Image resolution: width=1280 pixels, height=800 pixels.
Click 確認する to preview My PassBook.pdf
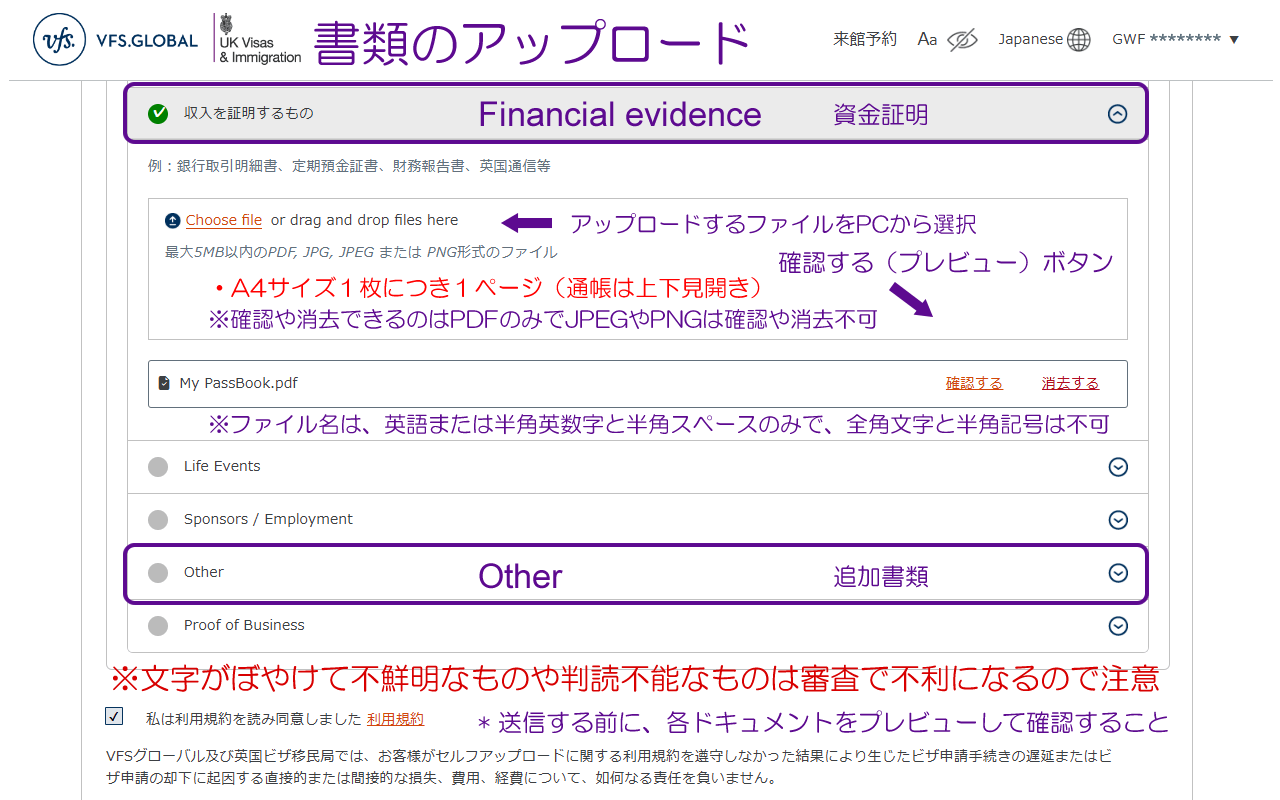tap(974, 384)
